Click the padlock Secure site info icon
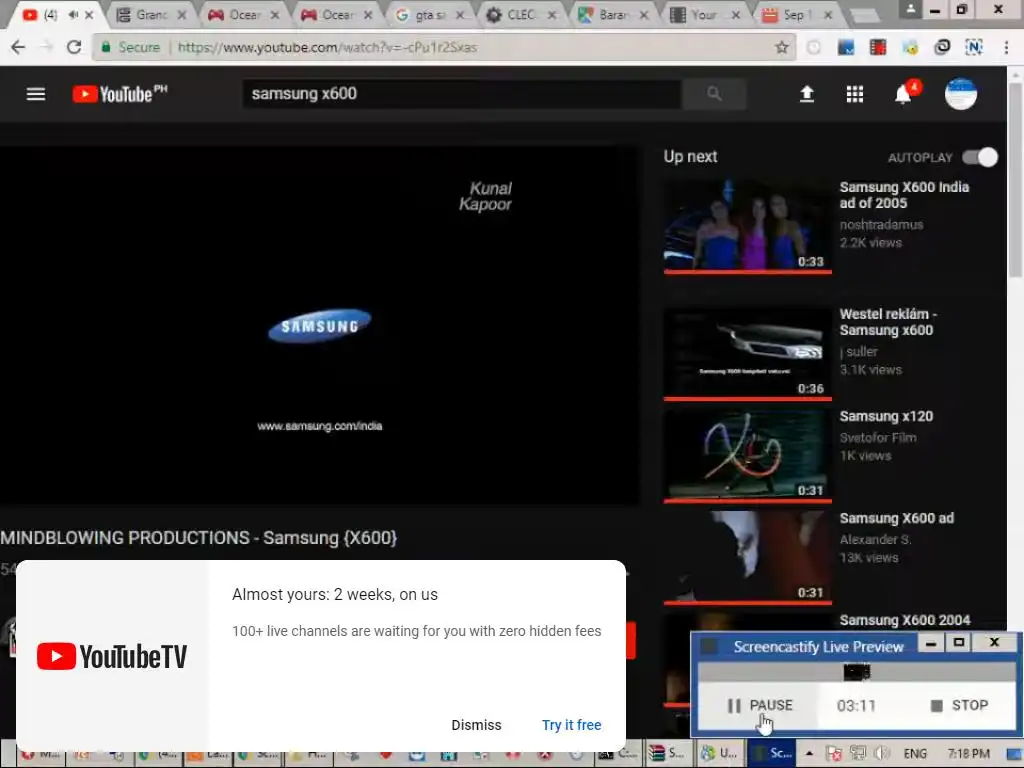 105,47
